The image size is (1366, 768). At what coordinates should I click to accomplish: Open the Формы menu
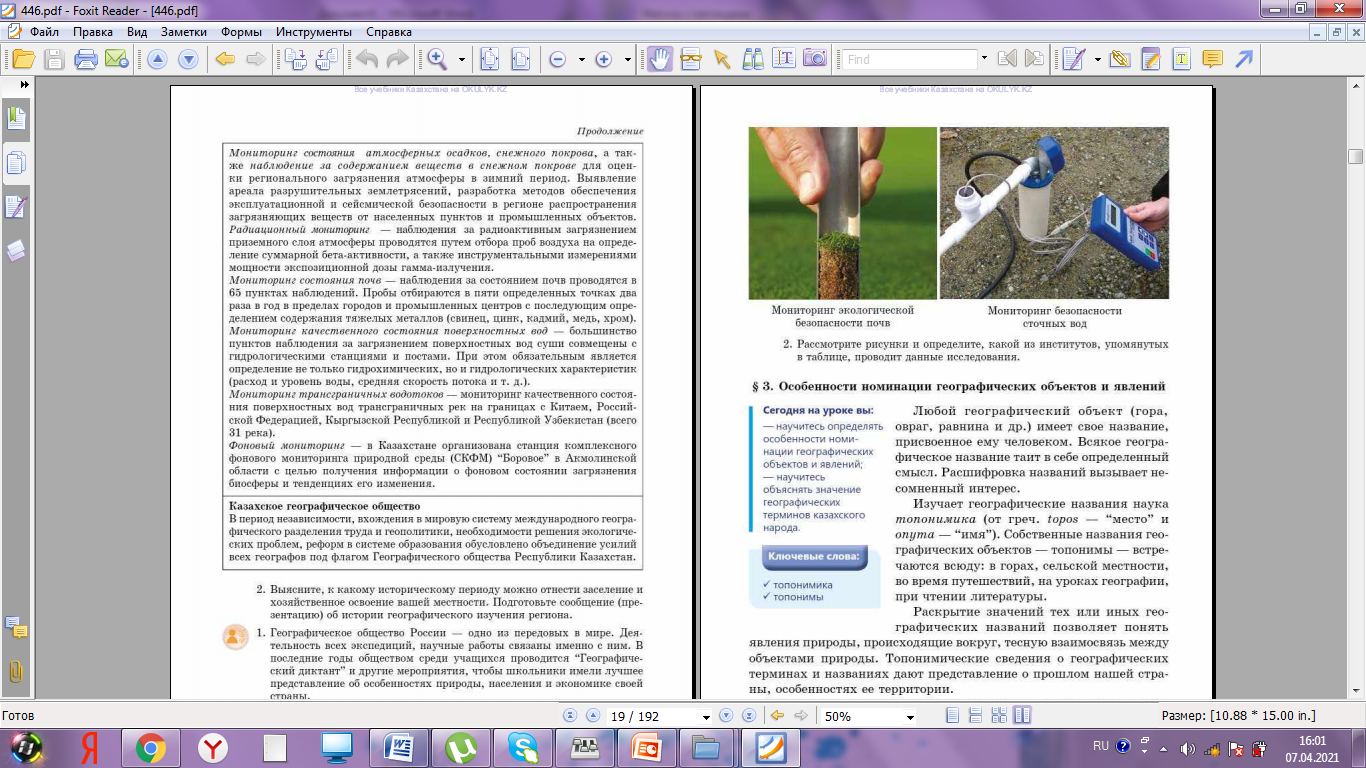[242, 32]
